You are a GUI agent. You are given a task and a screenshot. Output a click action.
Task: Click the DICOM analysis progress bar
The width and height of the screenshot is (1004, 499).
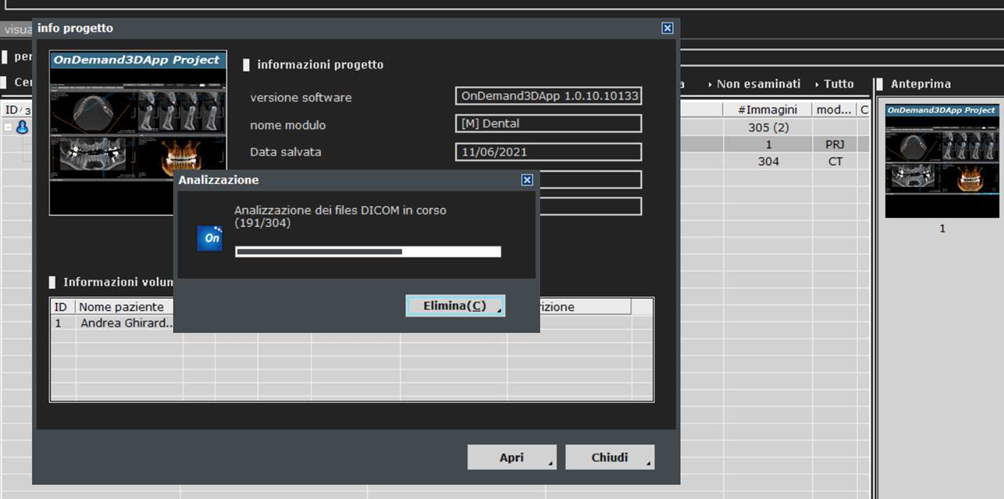[x=368, y=252]
